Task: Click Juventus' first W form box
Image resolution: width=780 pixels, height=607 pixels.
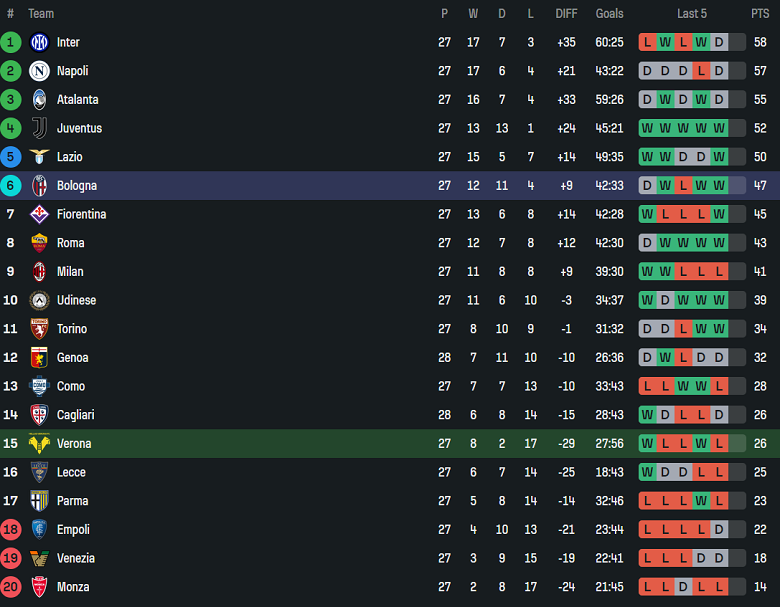Action: [648, 128]
